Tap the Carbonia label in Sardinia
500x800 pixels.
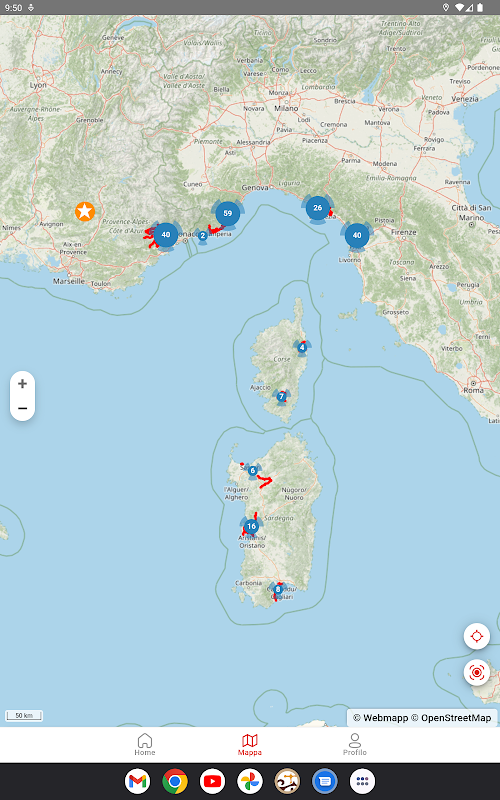[248, 583]
